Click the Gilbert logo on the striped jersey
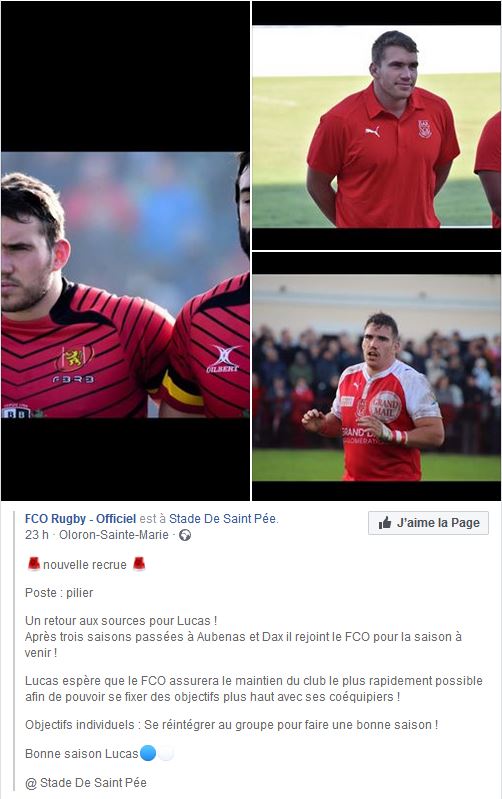502x799 pixels. pos(223,359)
